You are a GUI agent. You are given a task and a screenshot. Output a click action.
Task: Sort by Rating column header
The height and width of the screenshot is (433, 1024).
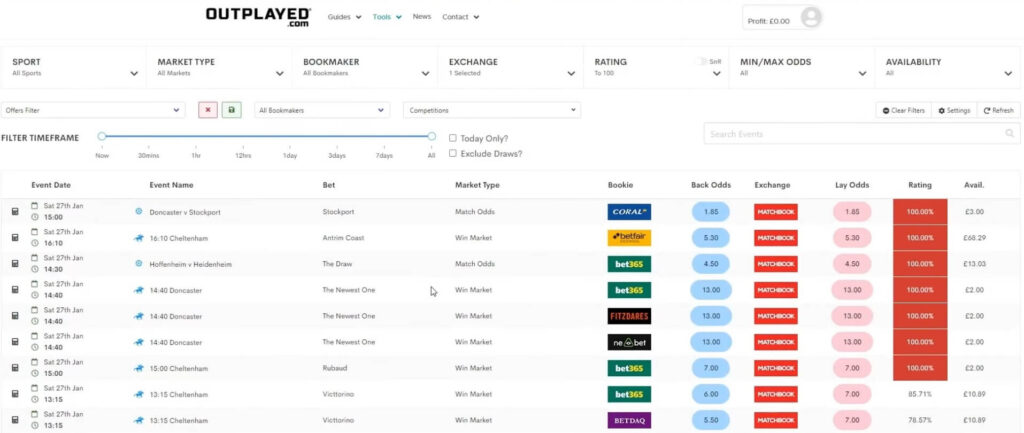[920, 185]
